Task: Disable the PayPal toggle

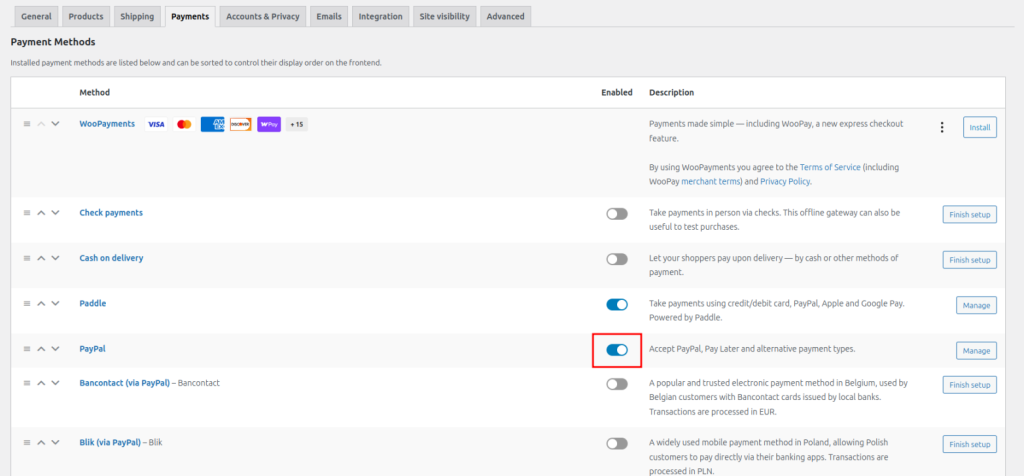Action: pos(616,350)
